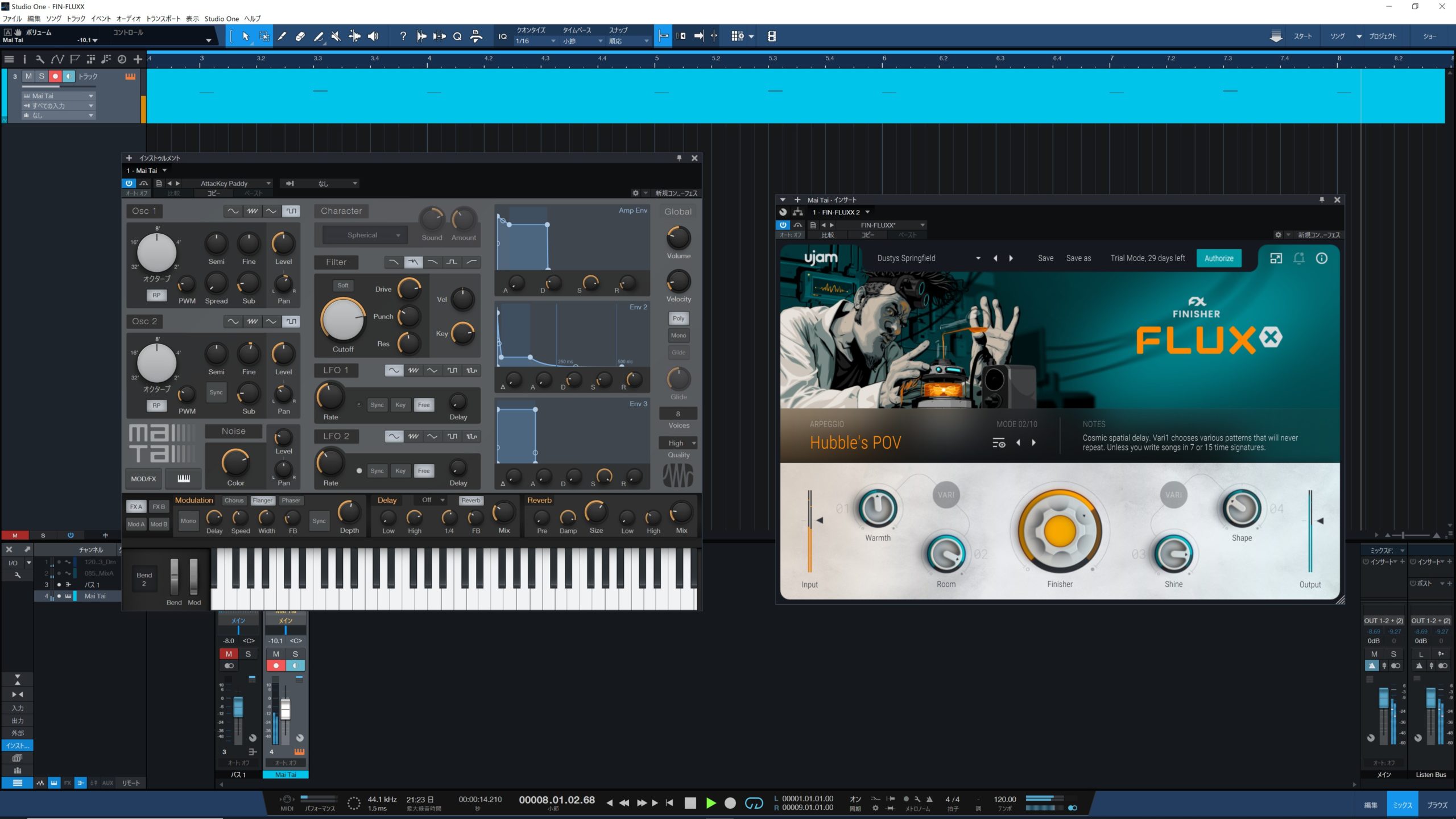The image size is (1456, 819).
Task: Open Mai Tai instrument selector on track
Action: pos(58,96)
